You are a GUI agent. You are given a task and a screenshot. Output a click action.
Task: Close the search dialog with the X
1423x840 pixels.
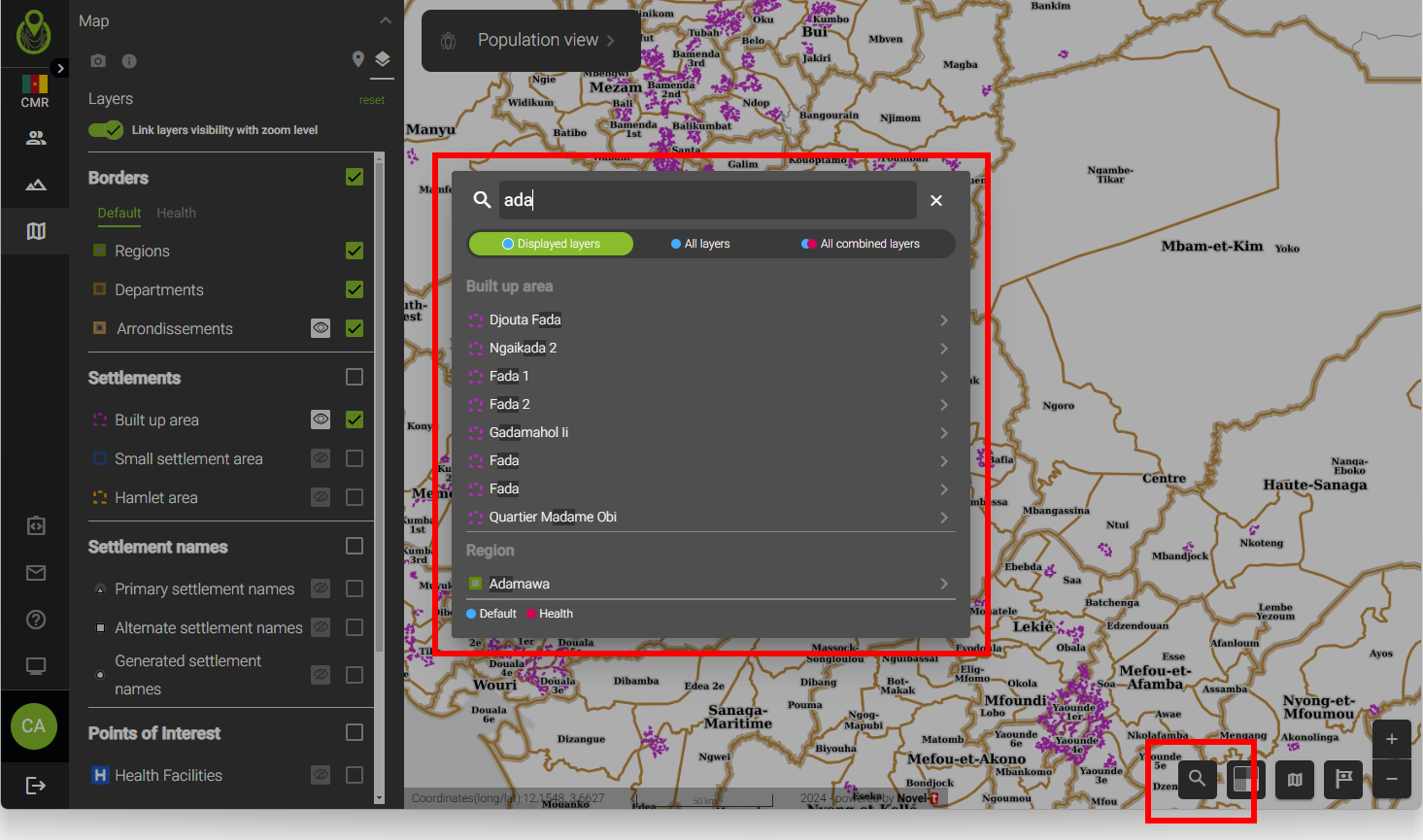click(x=936, y=200)
